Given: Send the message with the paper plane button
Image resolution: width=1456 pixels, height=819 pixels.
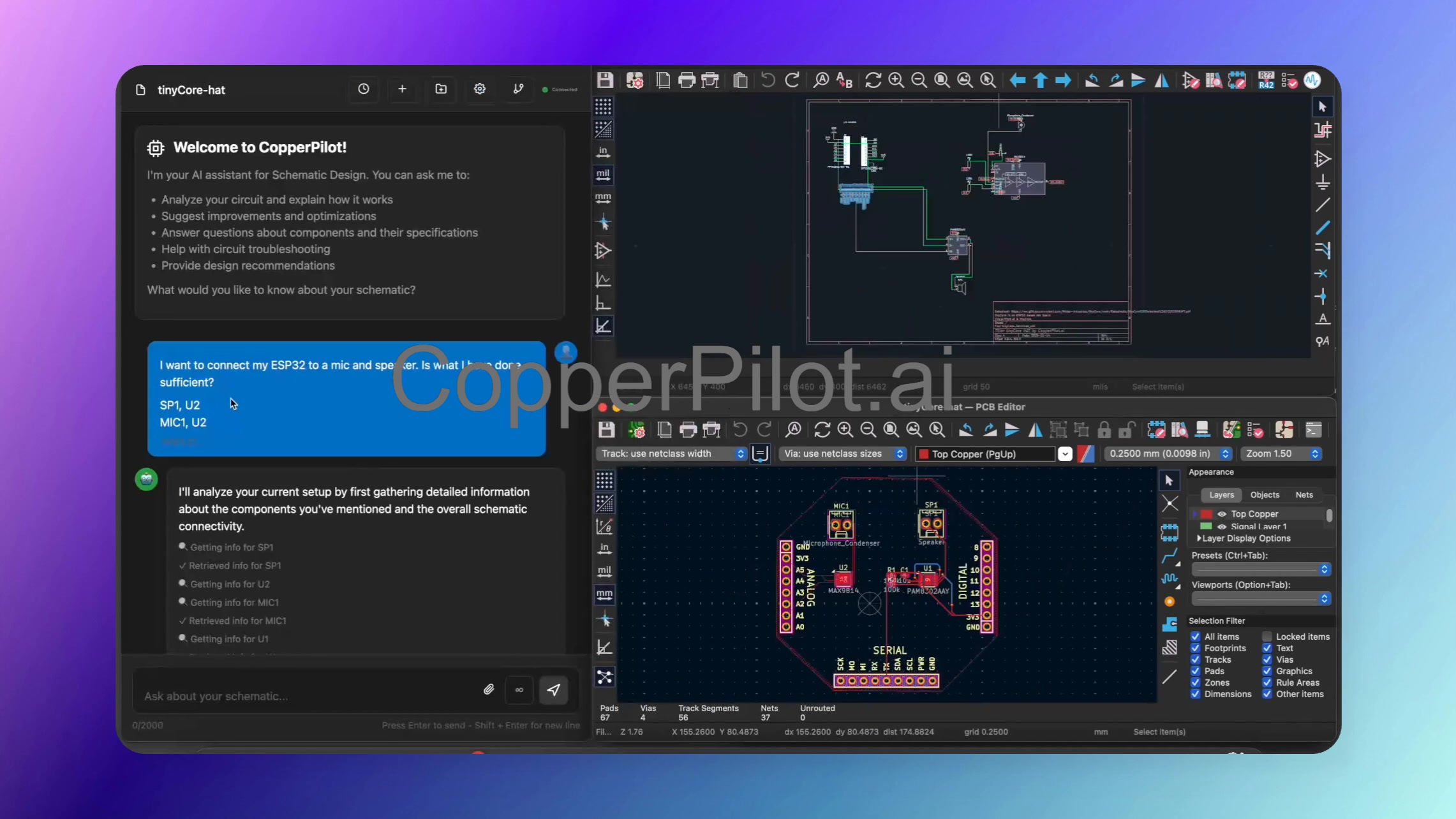Looking at the screenshot, I should point(553,690).
